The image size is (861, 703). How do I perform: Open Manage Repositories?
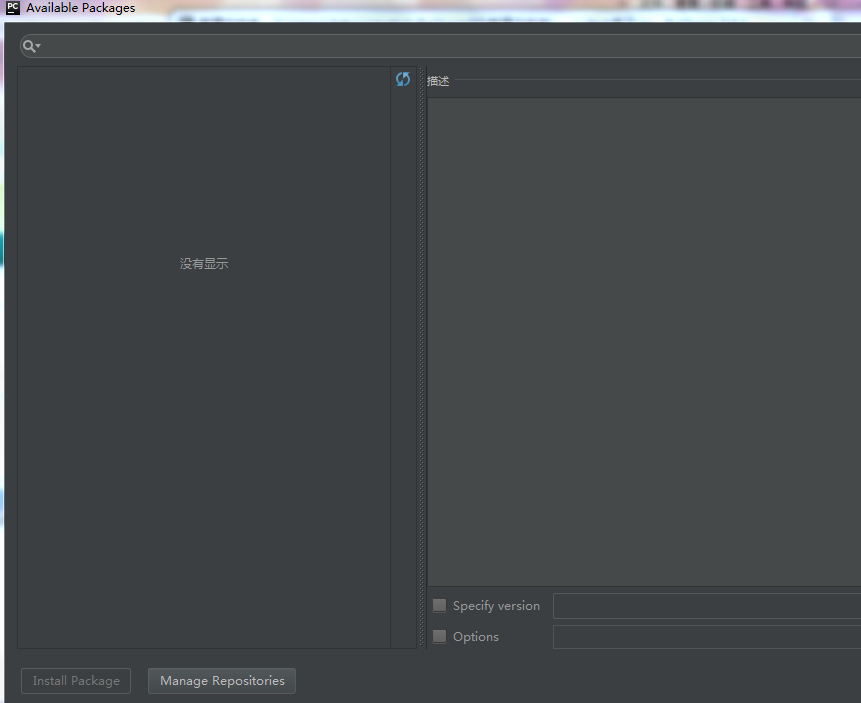222,681
